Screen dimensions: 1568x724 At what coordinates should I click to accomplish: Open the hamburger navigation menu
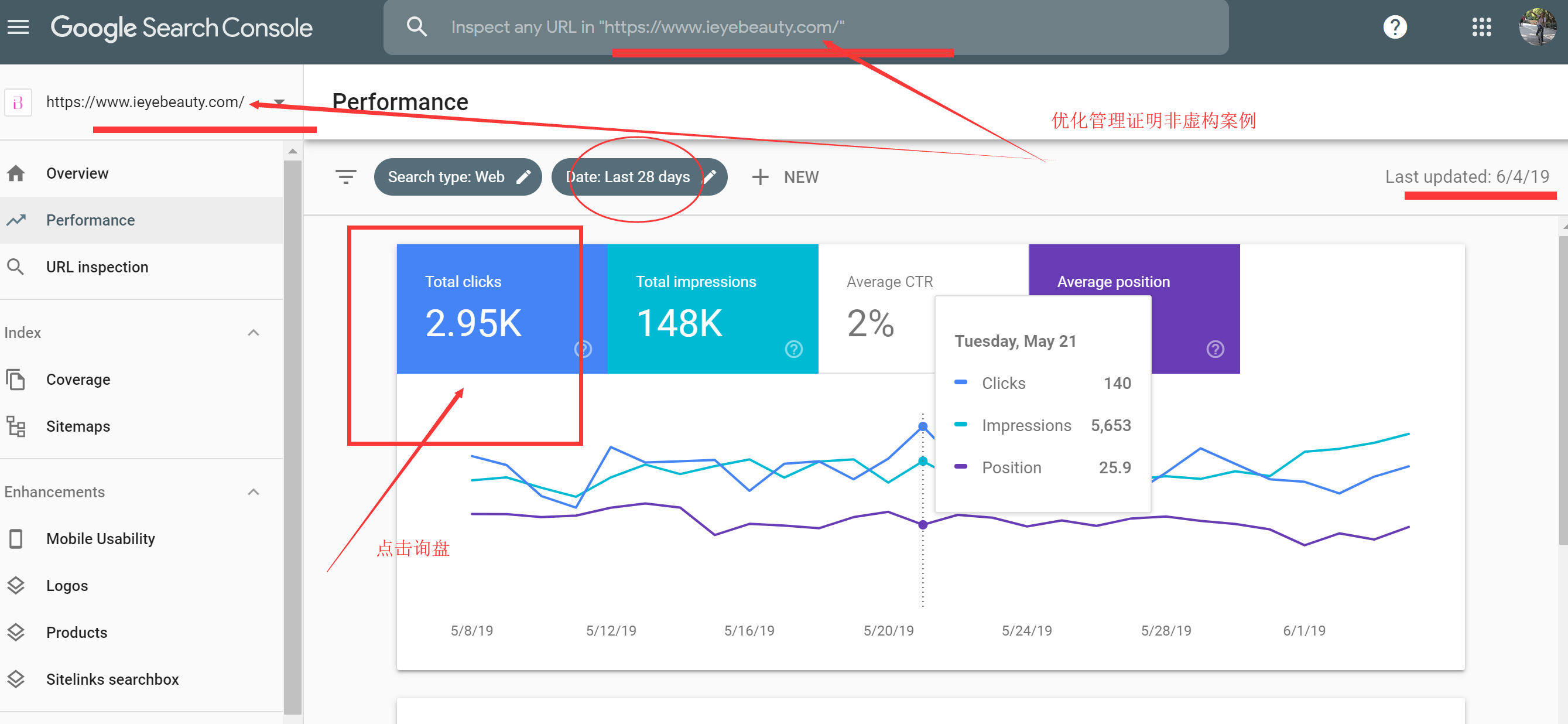point(18,27)
